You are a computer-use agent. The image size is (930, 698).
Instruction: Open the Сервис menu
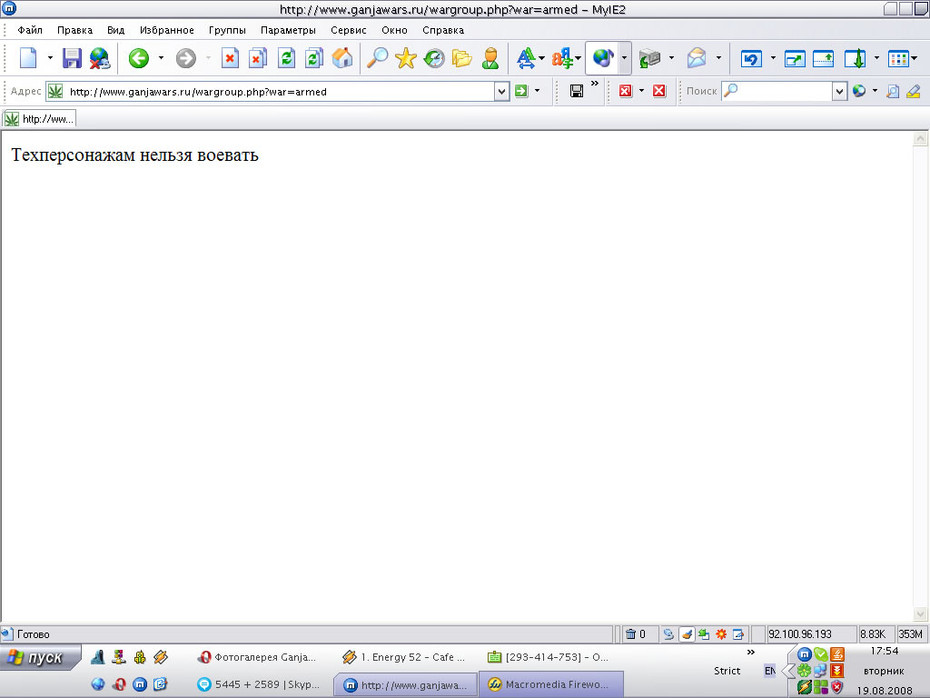pos(348,30)
